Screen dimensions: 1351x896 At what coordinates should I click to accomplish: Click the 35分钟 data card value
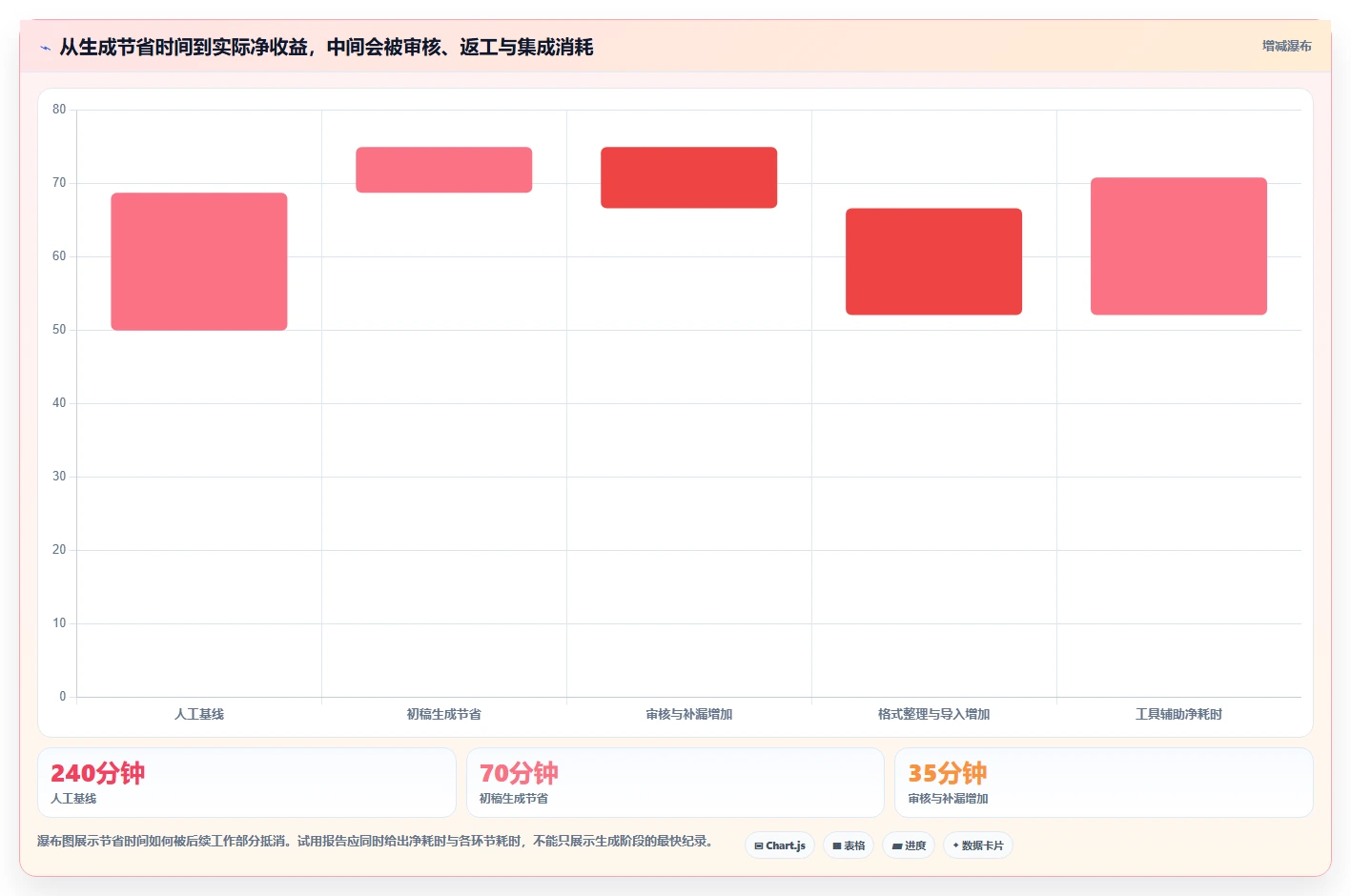(x=948, y=773)
